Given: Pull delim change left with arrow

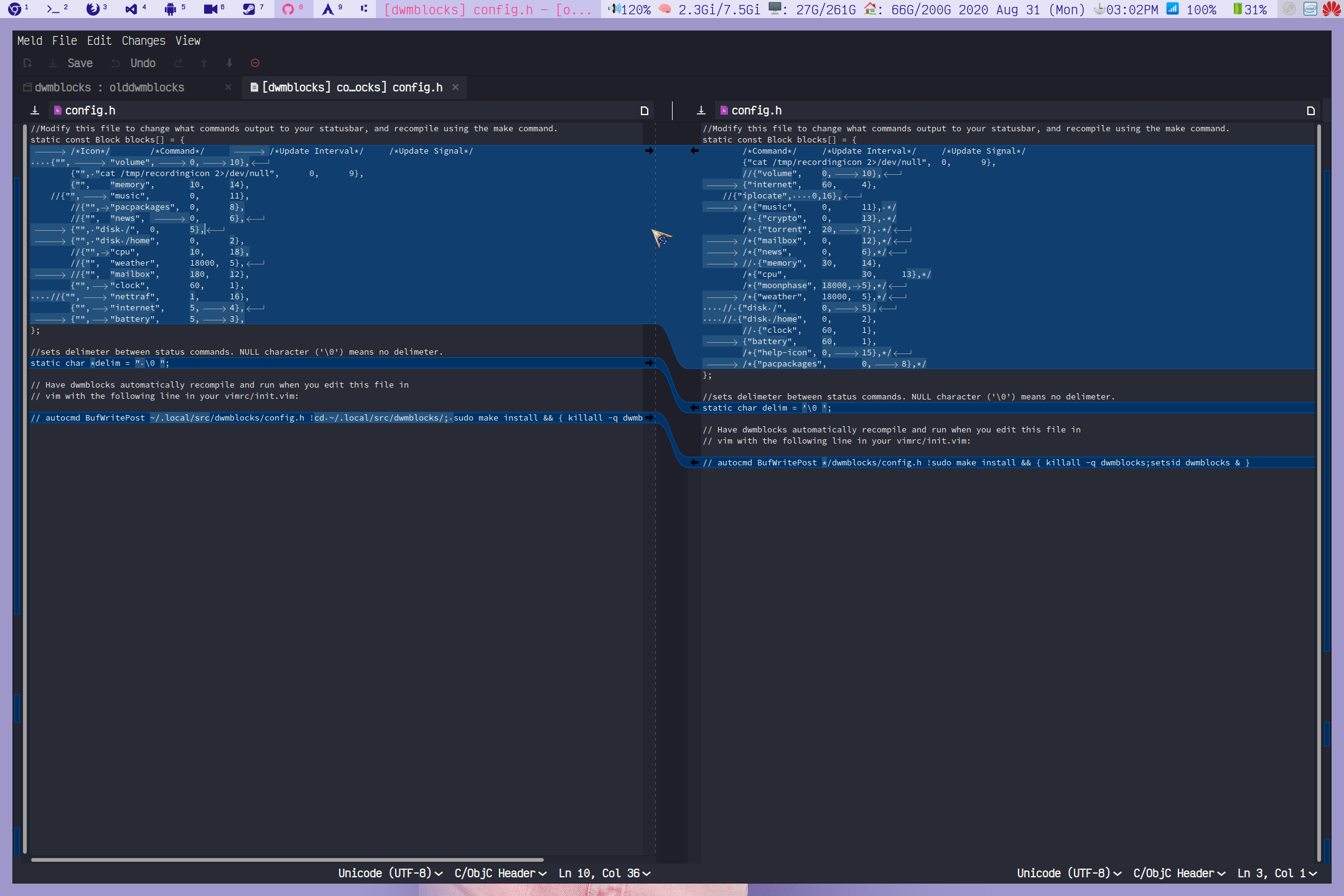Looking at the screenshot, I should (x=695, y=408).
